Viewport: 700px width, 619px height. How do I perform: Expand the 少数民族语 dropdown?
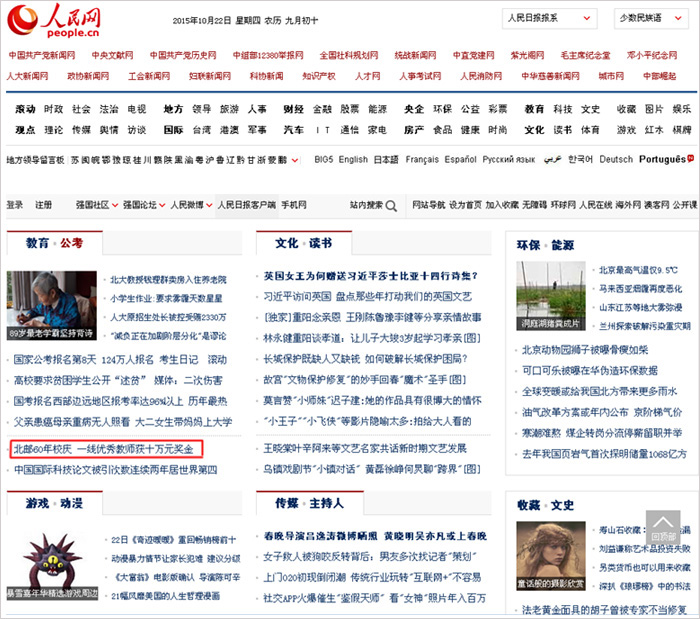(654, 18)
